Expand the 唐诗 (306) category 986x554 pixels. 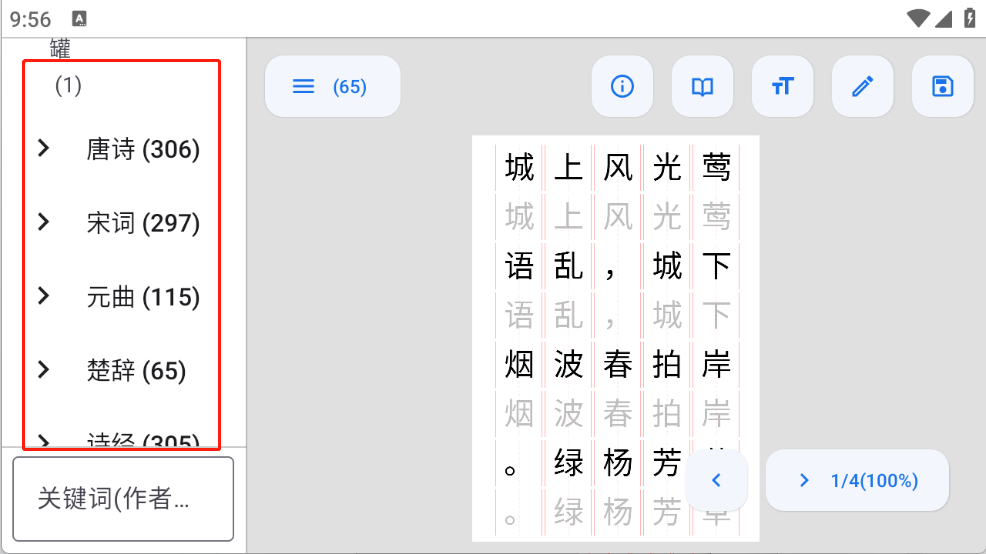coord(43,149)
